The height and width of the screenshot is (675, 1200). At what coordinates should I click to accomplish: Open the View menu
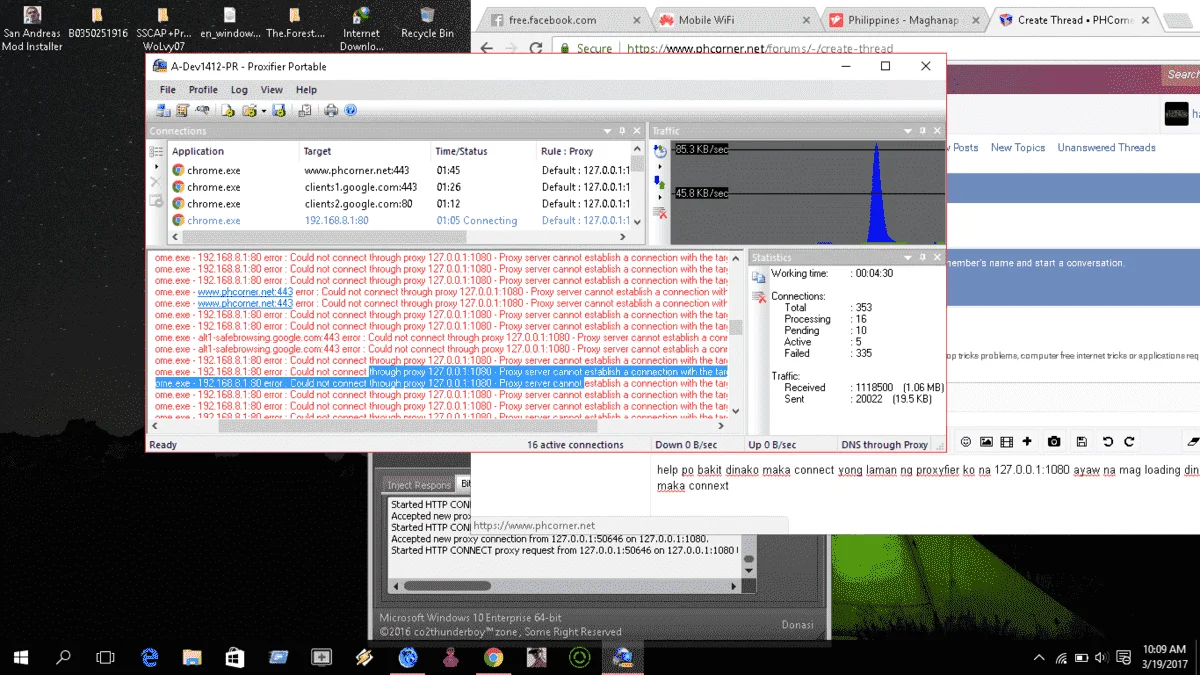click(272, 90)
